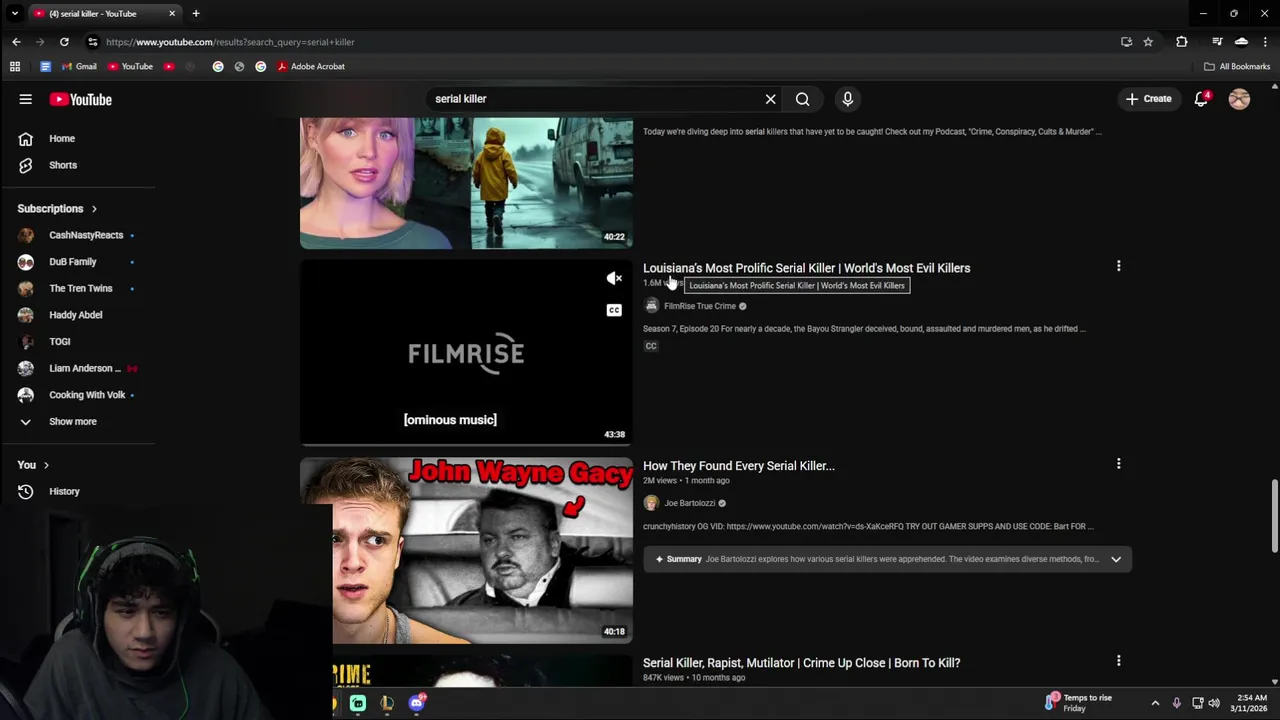Open Serial Killer, Rapist, Mutilator video title
1280x720 pixels.
801,663
